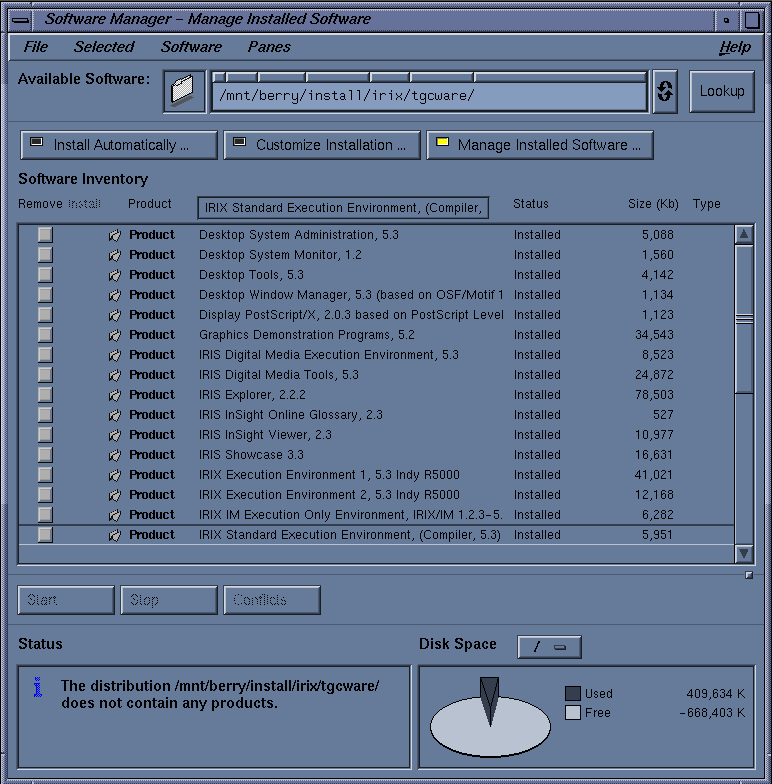Click product icon for Graphics Demonstration Programs

pyautogui.click(x=115, y=335)
